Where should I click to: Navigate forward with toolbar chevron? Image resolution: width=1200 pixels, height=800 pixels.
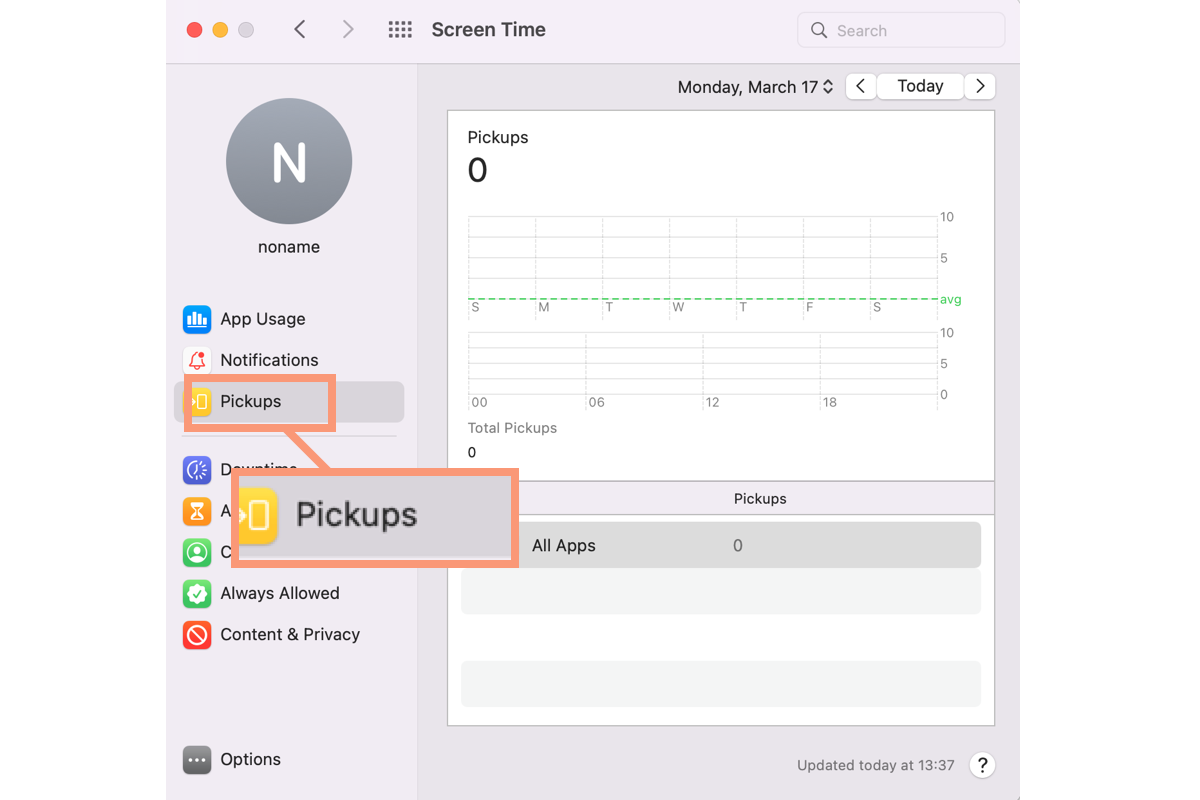348,30
